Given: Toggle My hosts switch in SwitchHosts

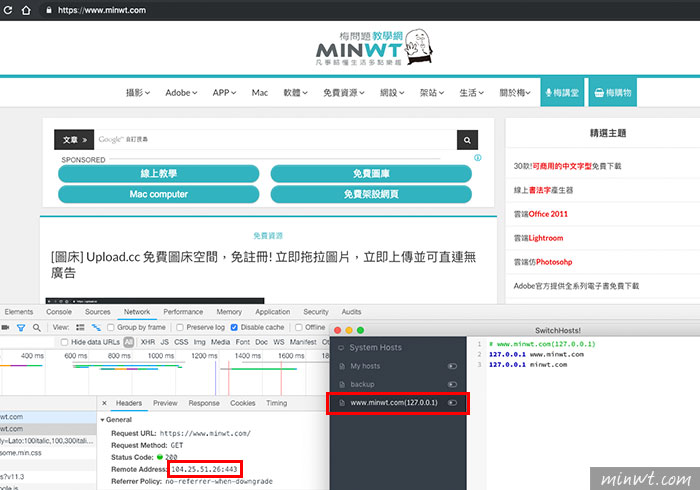Looking at the screenshot, I should click(x=452, y=366).
